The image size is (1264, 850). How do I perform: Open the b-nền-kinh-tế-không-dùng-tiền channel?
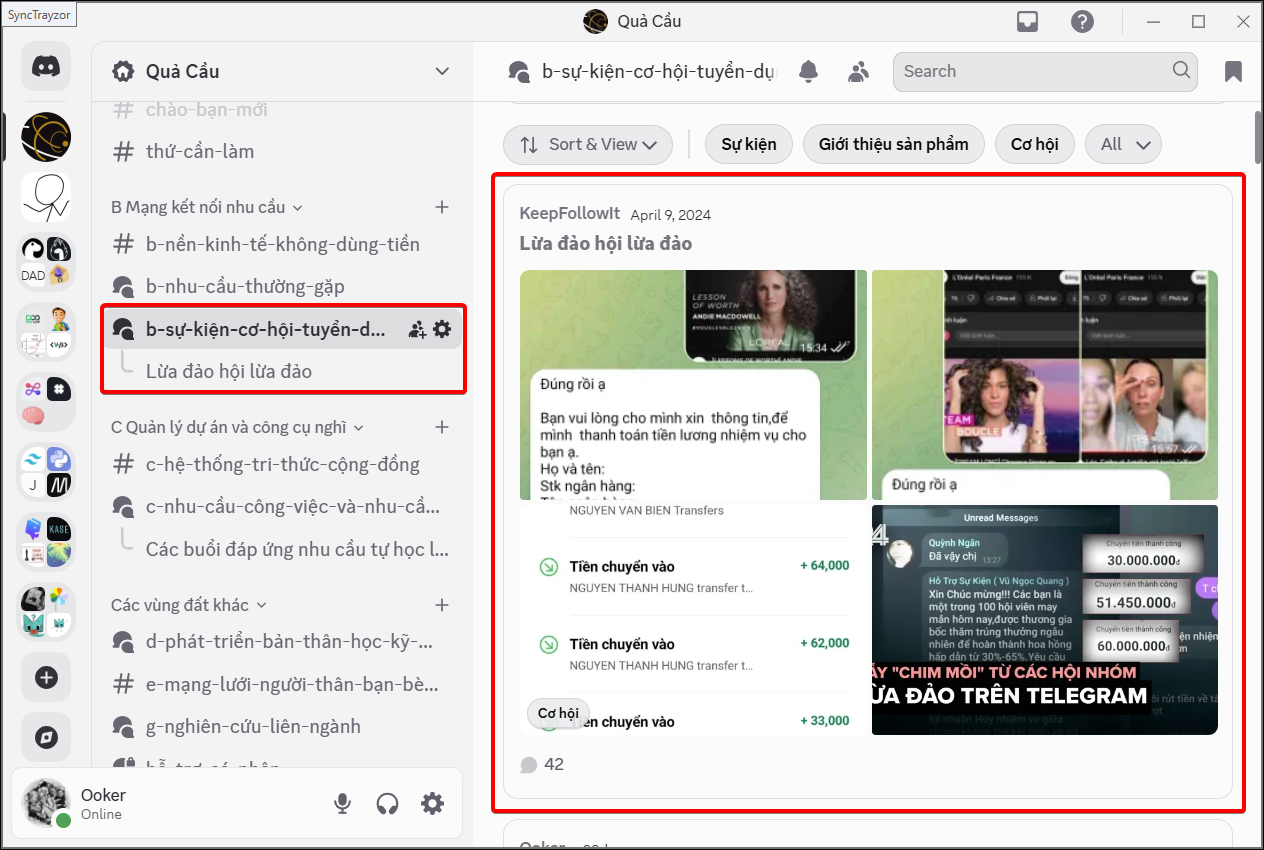pos(283,244)
